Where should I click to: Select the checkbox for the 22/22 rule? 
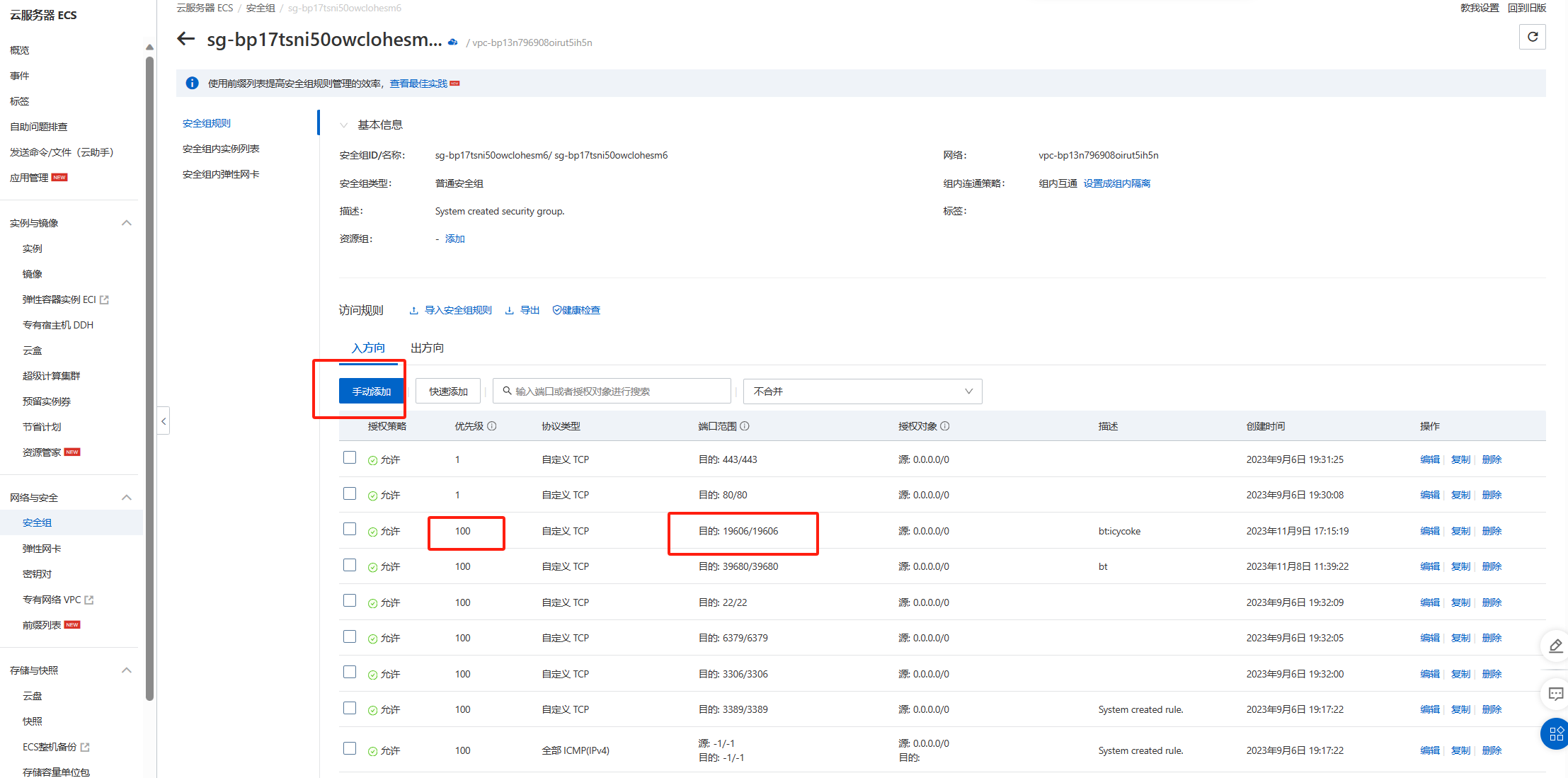coord(350,600)
